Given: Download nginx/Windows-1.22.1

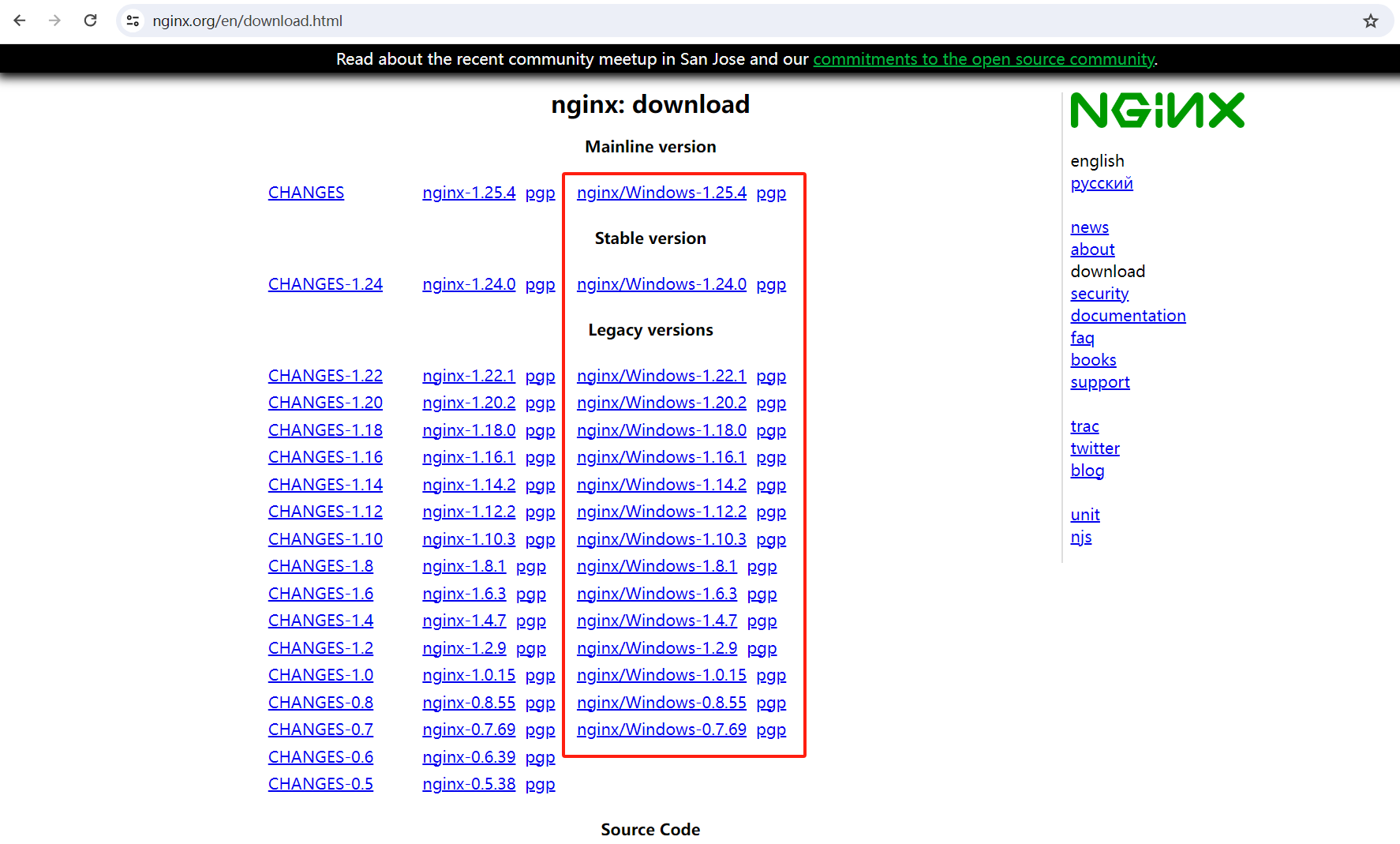Looking at the screenshot, I should pyautogui.click(x=661, y=376).
